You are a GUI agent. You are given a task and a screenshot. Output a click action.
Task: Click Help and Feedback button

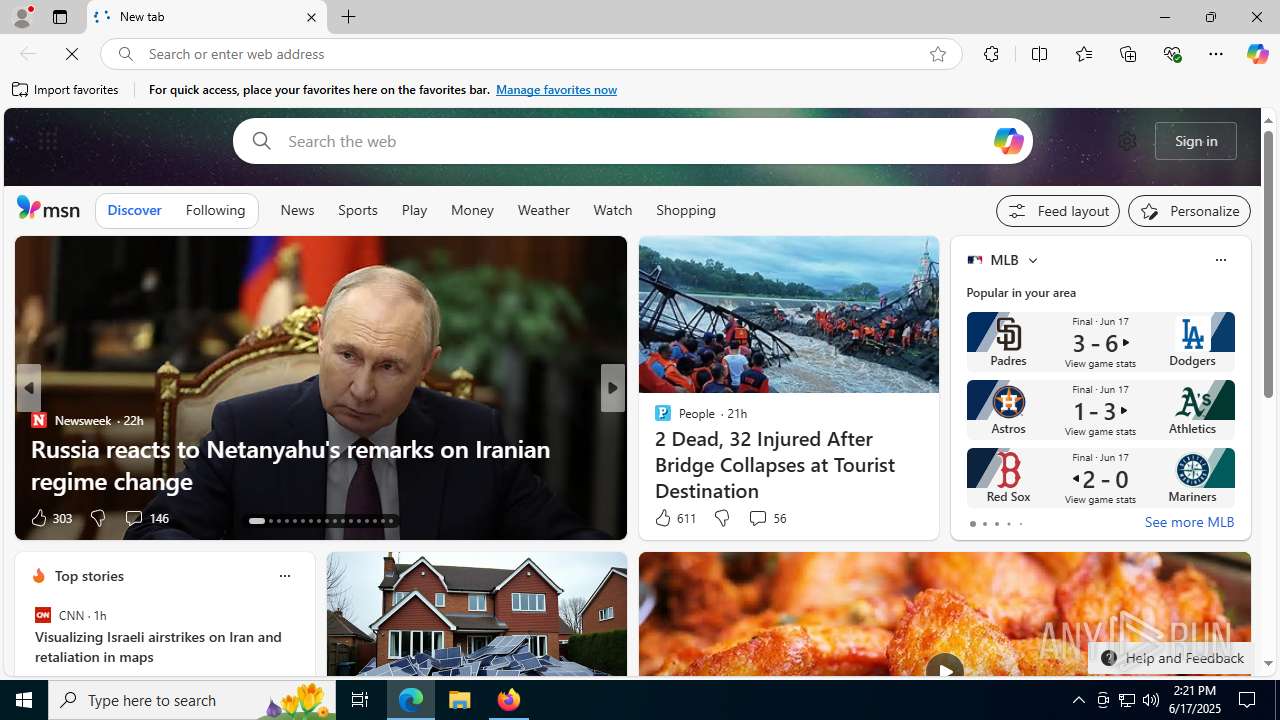point(1171,658)
